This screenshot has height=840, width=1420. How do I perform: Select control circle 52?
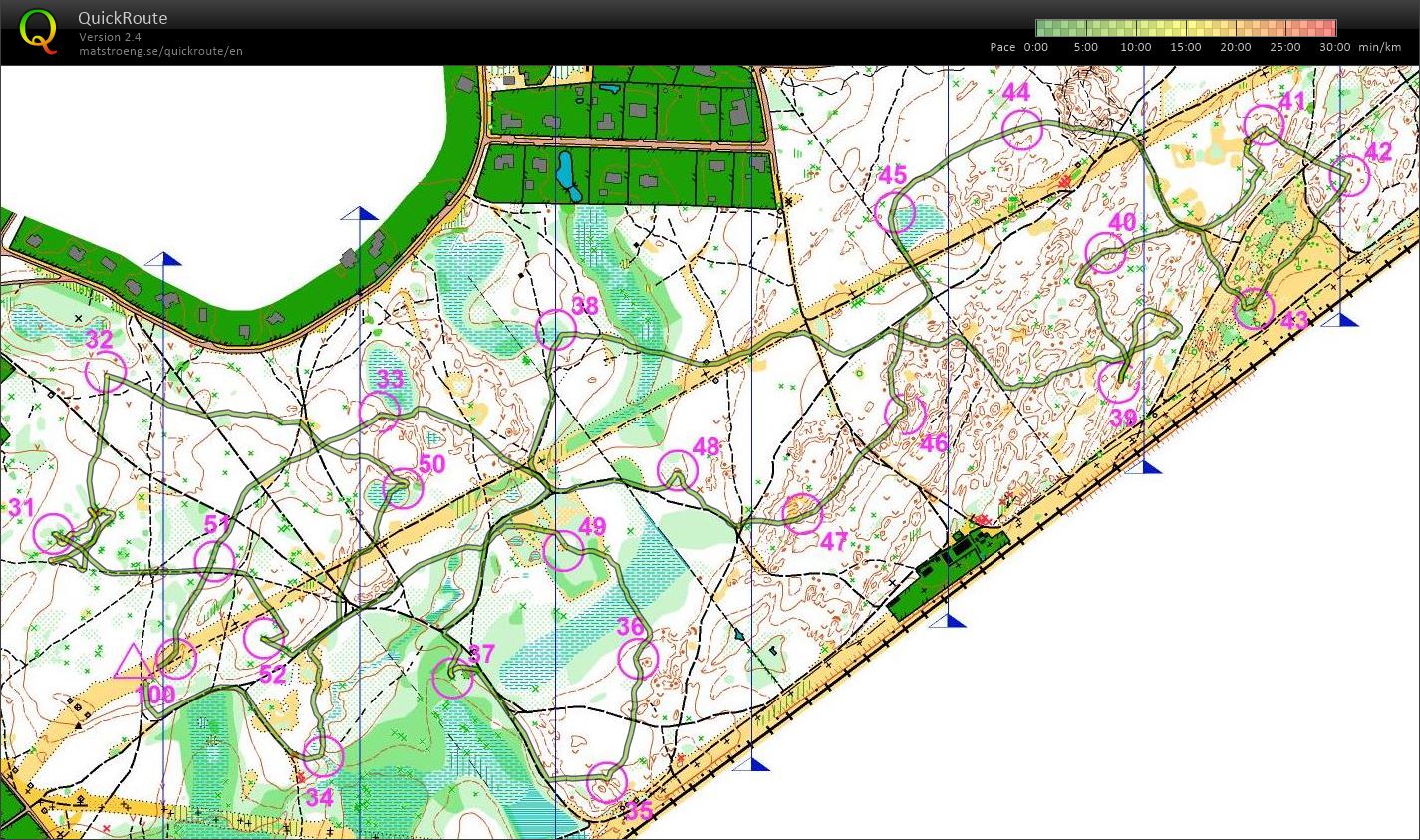[x=263, y=638]
